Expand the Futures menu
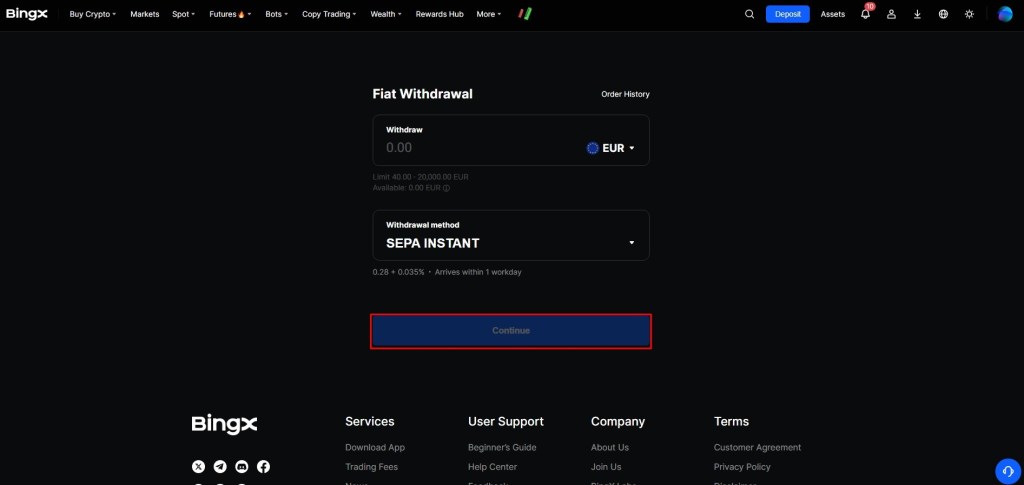1024x485 pixels. pyautogui.click(x=230, y=14)
